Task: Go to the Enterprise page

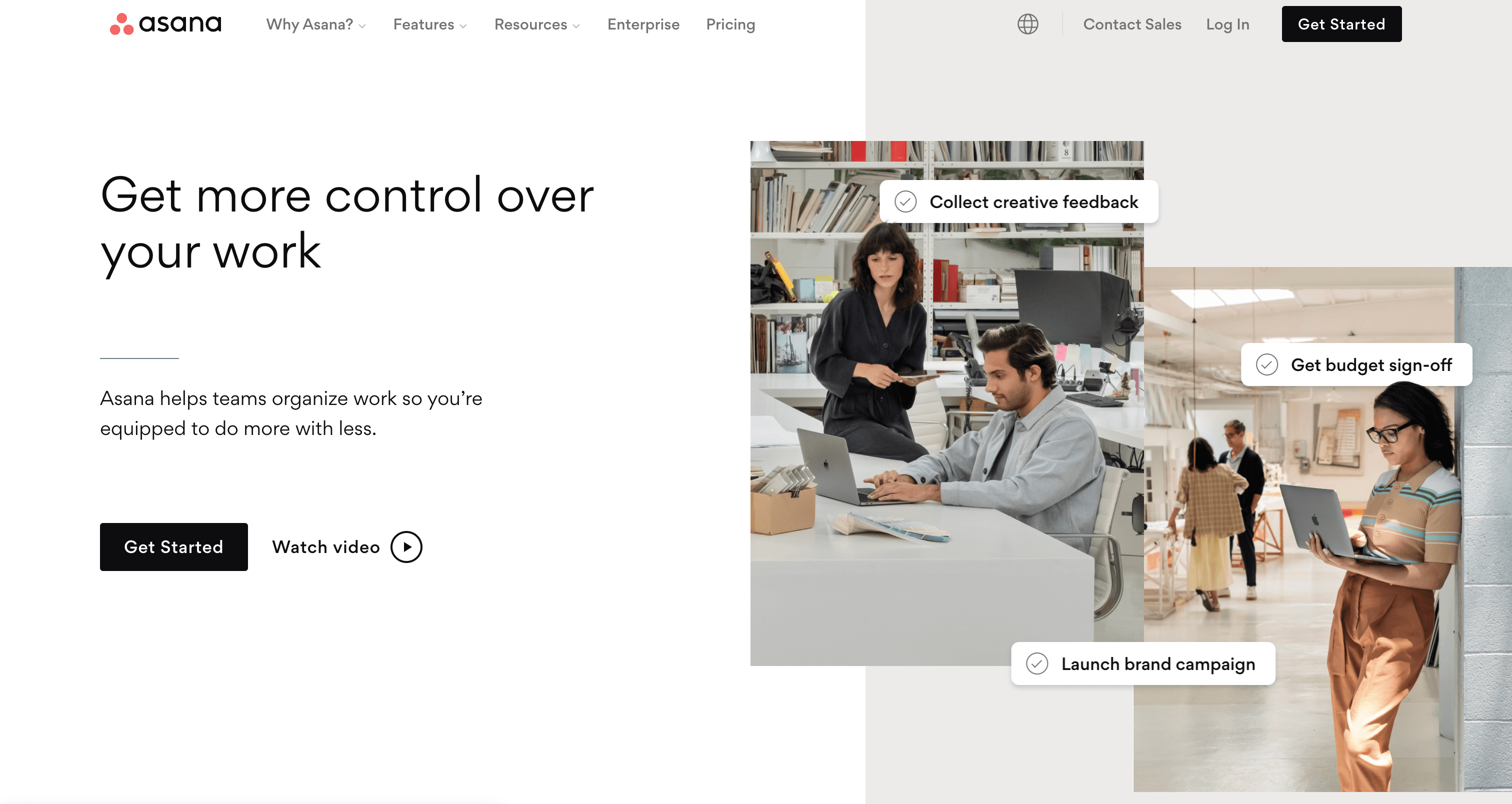Action: pos(643,24)
